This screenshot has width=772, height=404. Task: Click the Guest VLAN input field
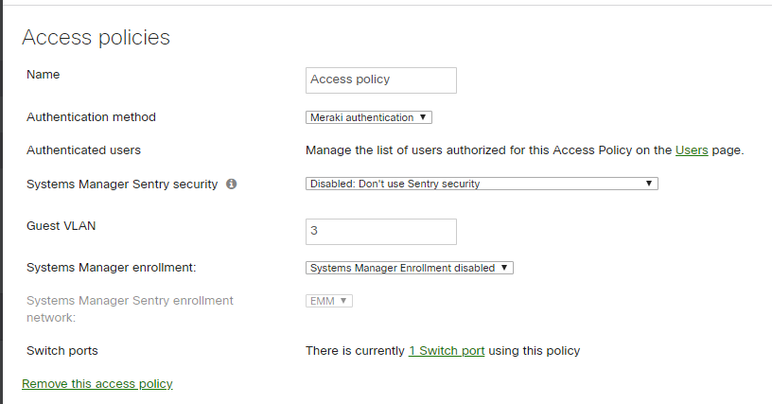click(x=380, y=231)
